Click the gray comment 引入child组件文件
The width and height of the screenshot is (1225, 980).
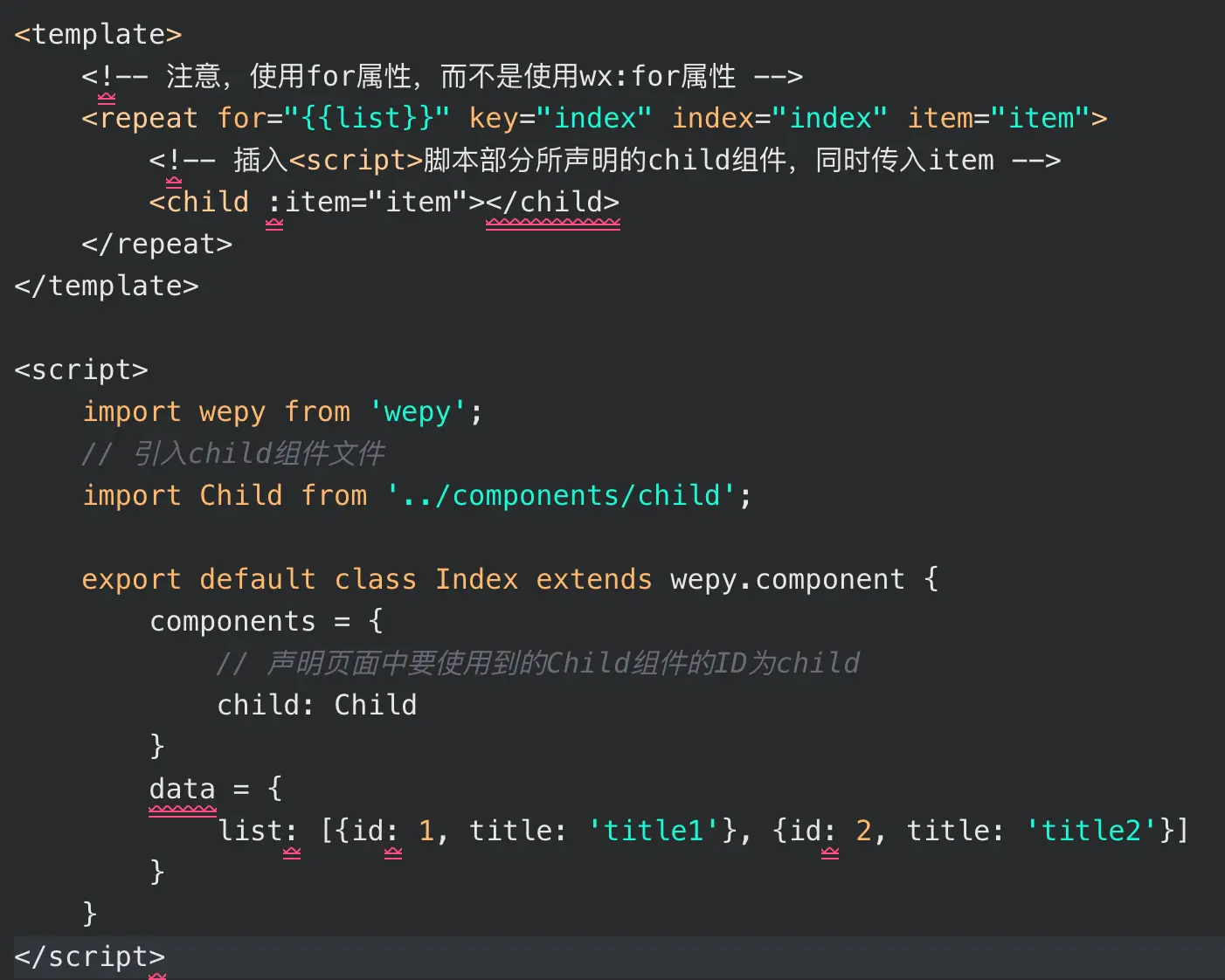[x=233, y=453]
